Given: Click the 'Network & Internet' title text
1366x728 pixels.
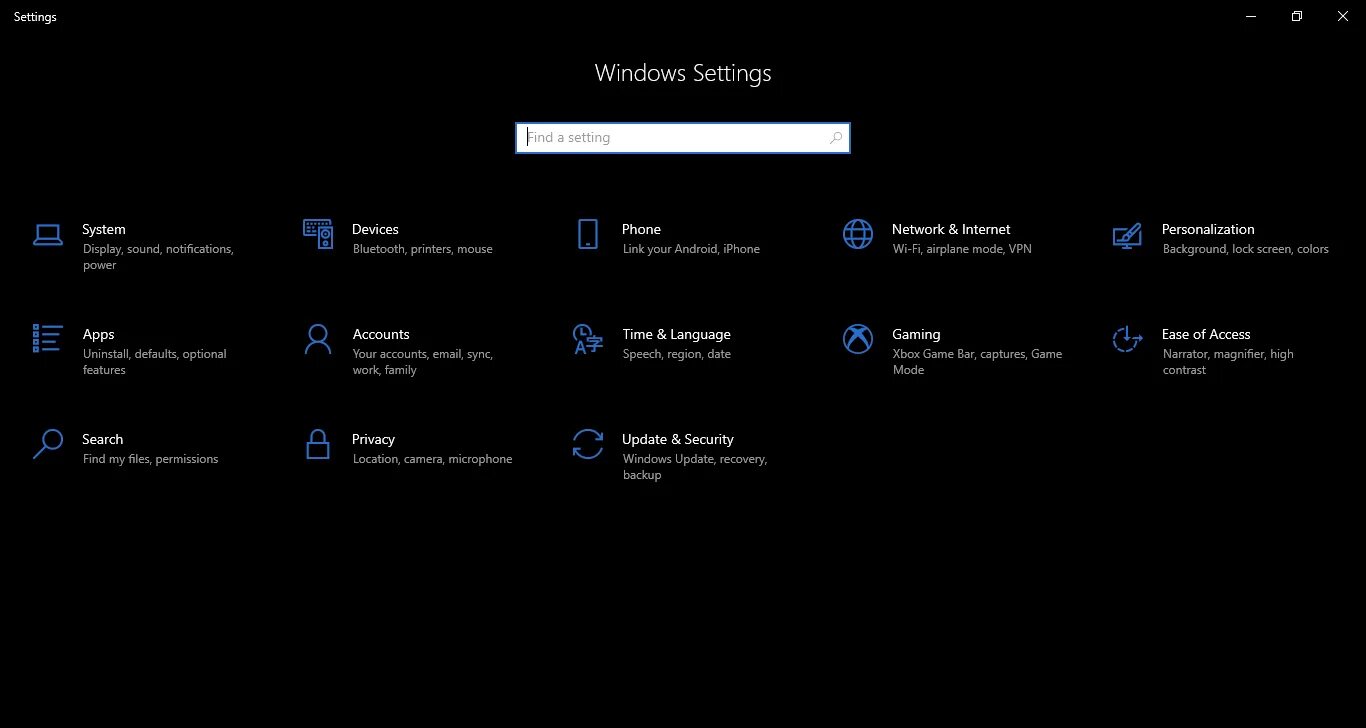Looking at the screenshot, I should 951,229.
